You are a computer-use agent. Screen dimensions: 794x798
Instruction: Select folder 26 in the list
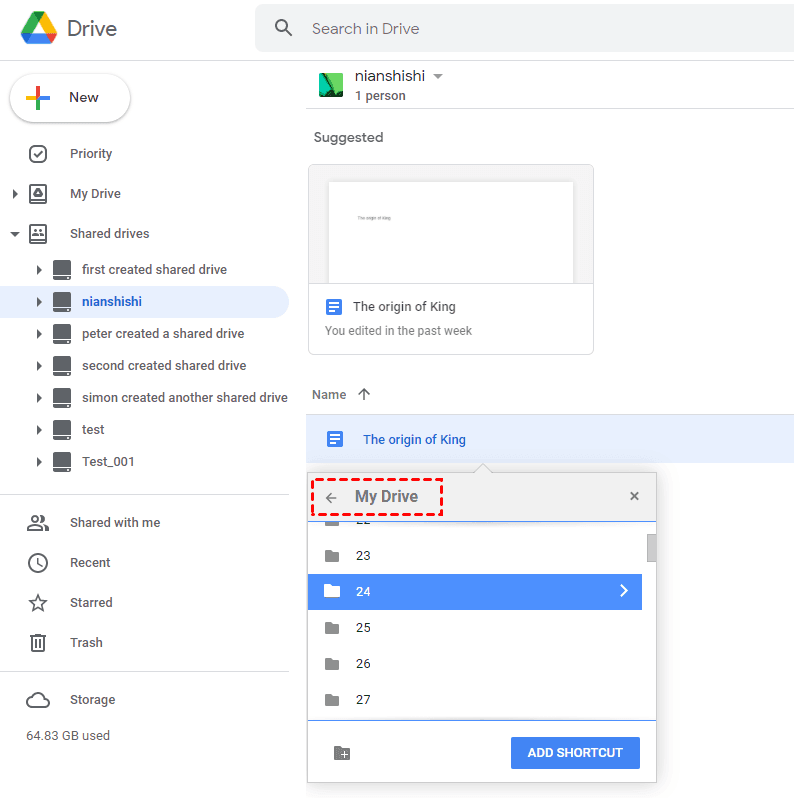point(363,664)
